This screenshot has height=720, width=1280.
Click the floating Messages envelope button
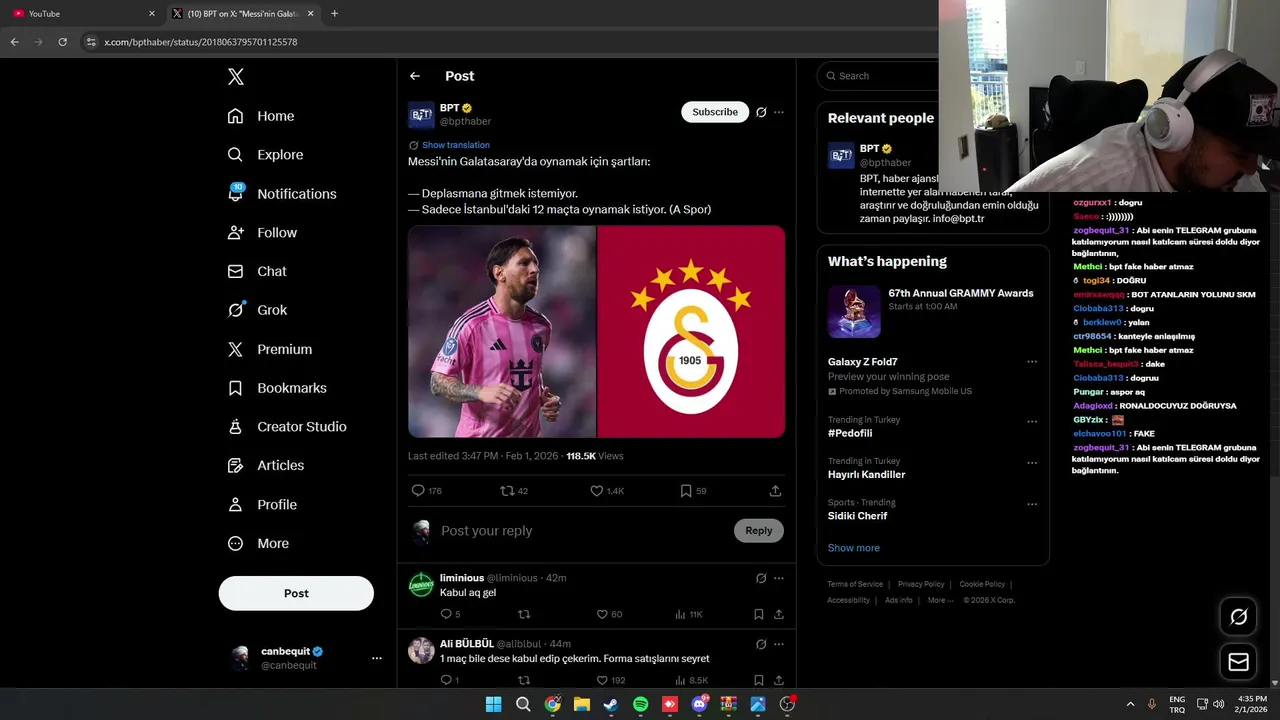click(1238, 662)
